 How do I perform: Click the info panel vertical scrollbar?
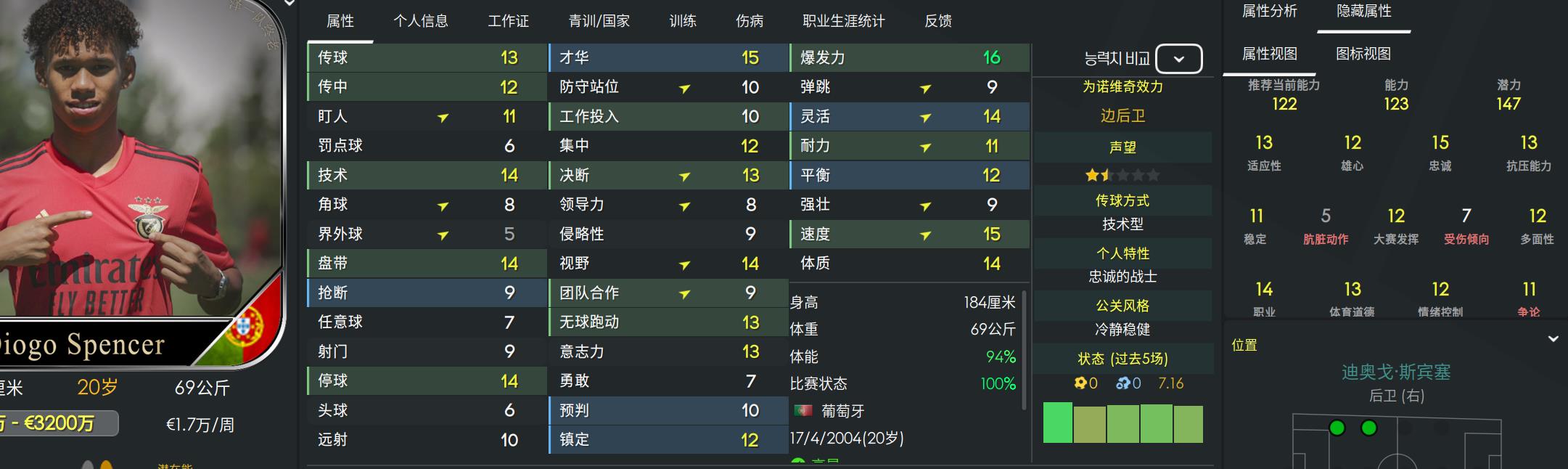[1024, 350]
